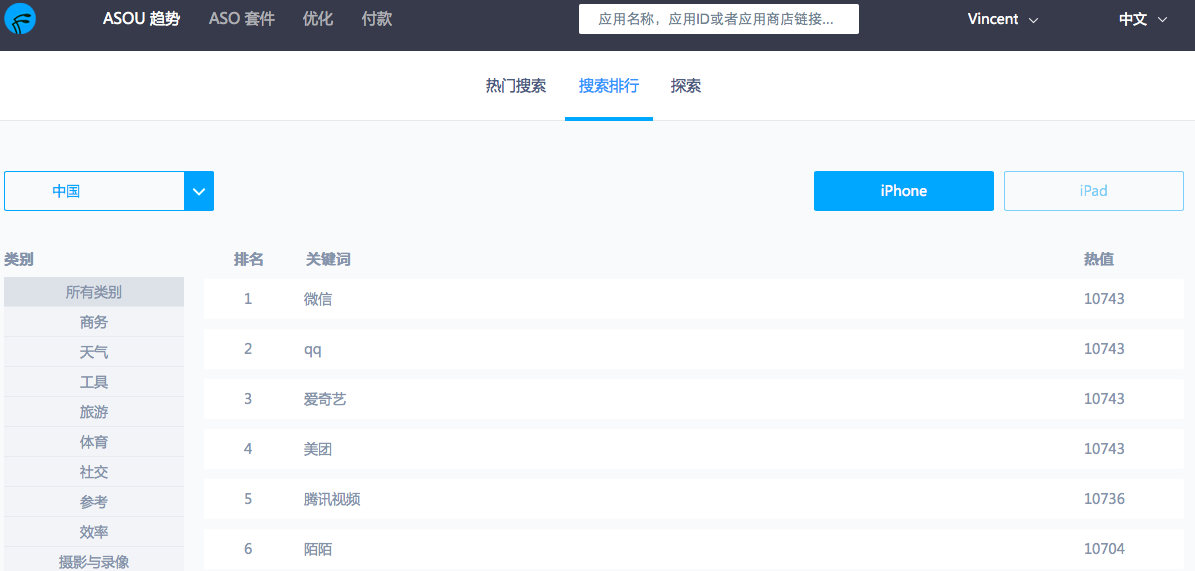Choose the 天气 category
The height and width of the screenshot is (571, 1195).
[x=94, y=352]
